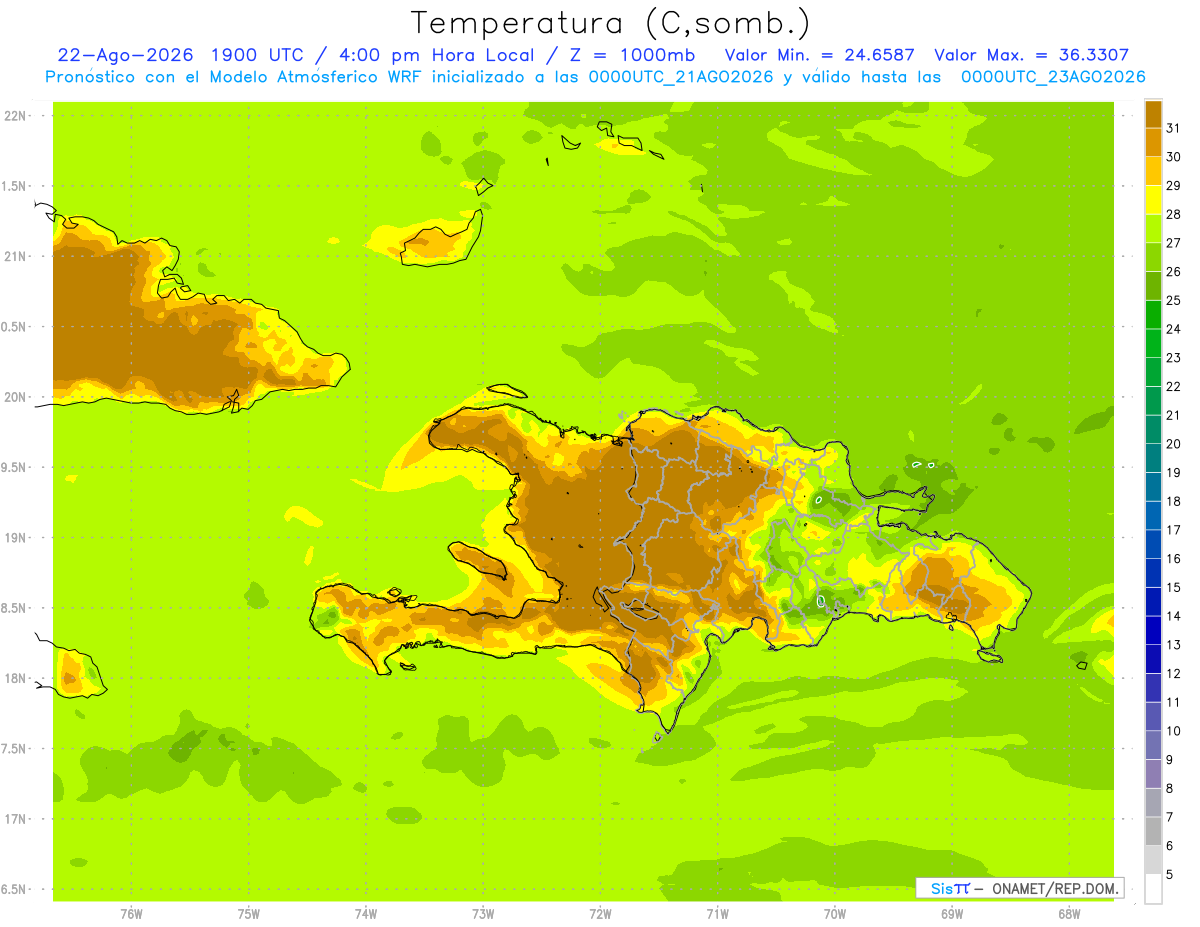Click the legend value 31
This screenshot has width=1200, height=927.
1174,128
